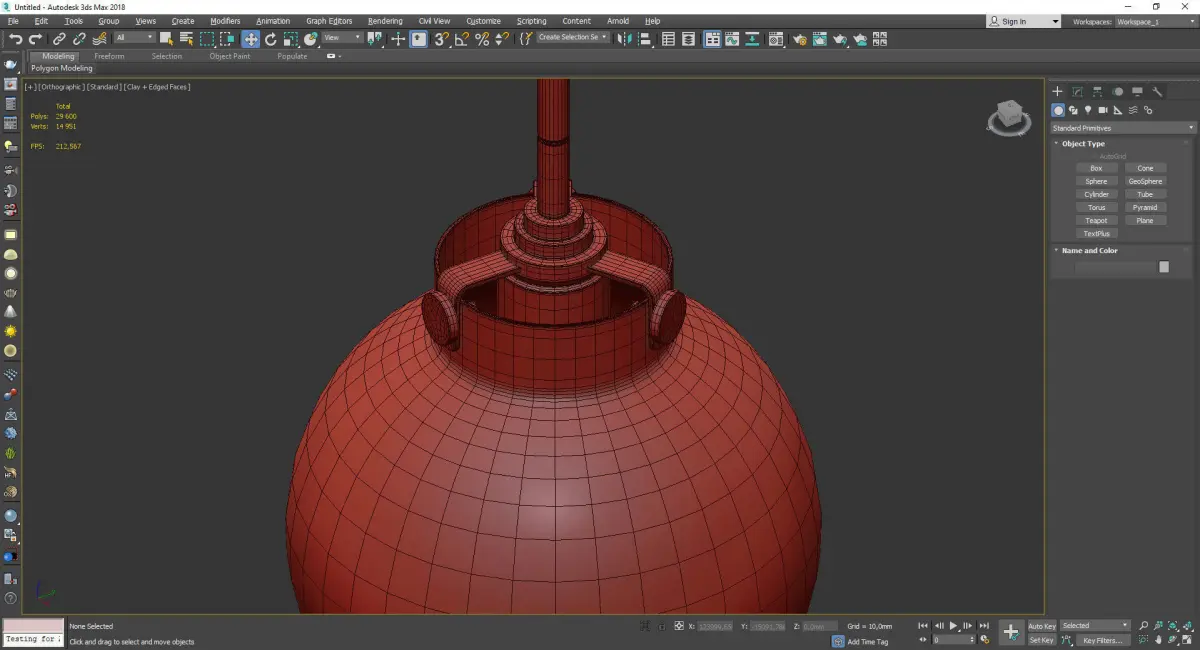Image resolution: width=1200 pixels, height=650 pixels.
Task: Open the Selected key filter dropdown
Action: point(1095,626)
